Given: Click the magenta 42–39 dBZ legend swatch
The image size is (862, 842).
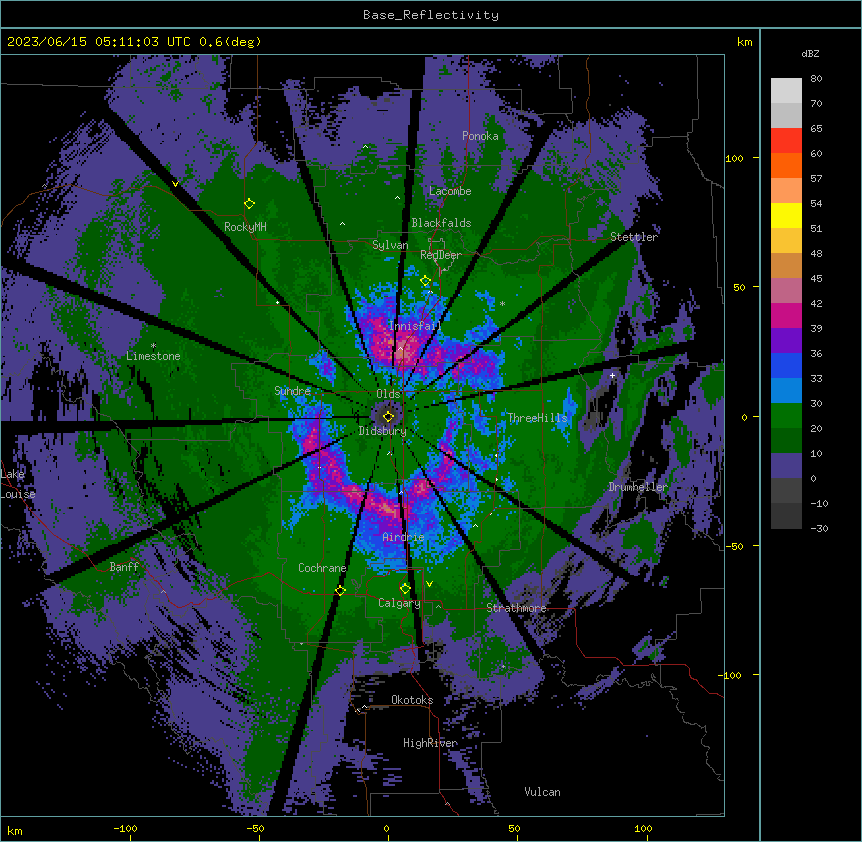Looking at the screenshot, I should tap(786, 316).
